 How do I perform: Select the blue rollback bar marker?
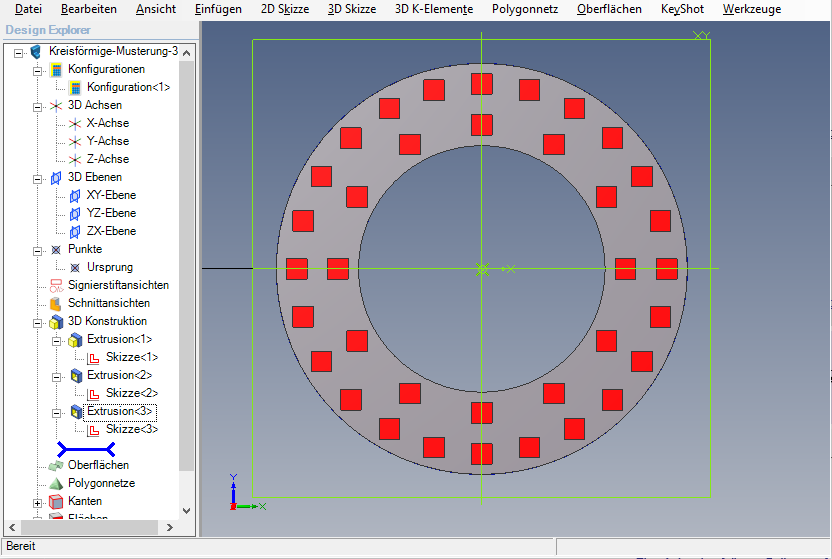pos(86,450)
